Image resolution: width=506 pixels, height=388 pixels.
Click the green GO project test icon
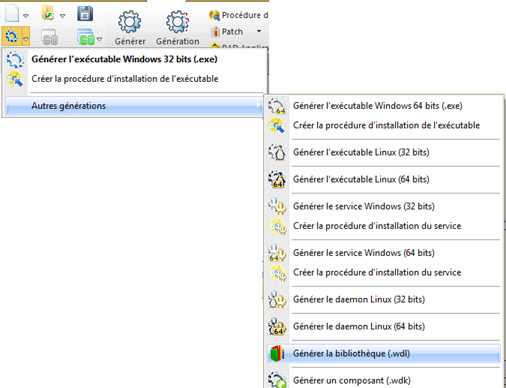click(x=86, y=37)
